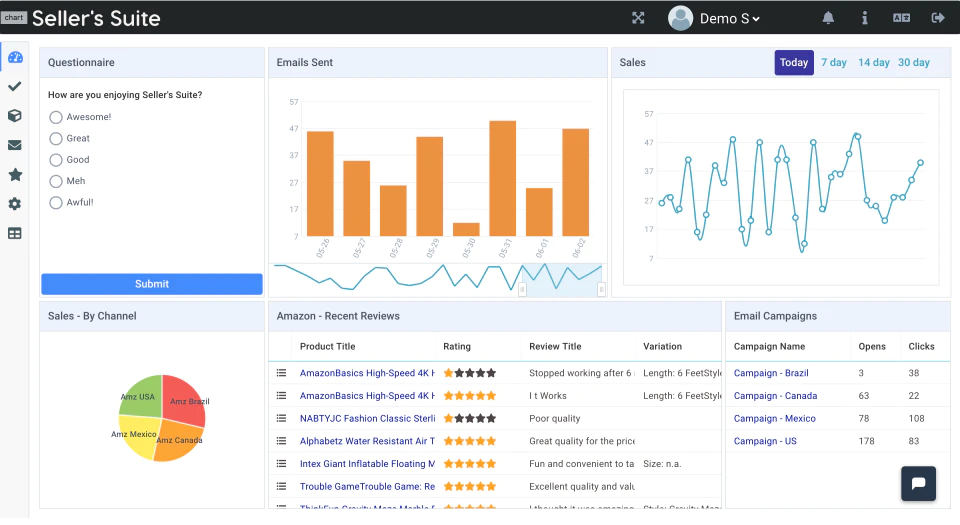Select the Good radio option
Viewport: 960px width, 525px height.
coord(56,160)
